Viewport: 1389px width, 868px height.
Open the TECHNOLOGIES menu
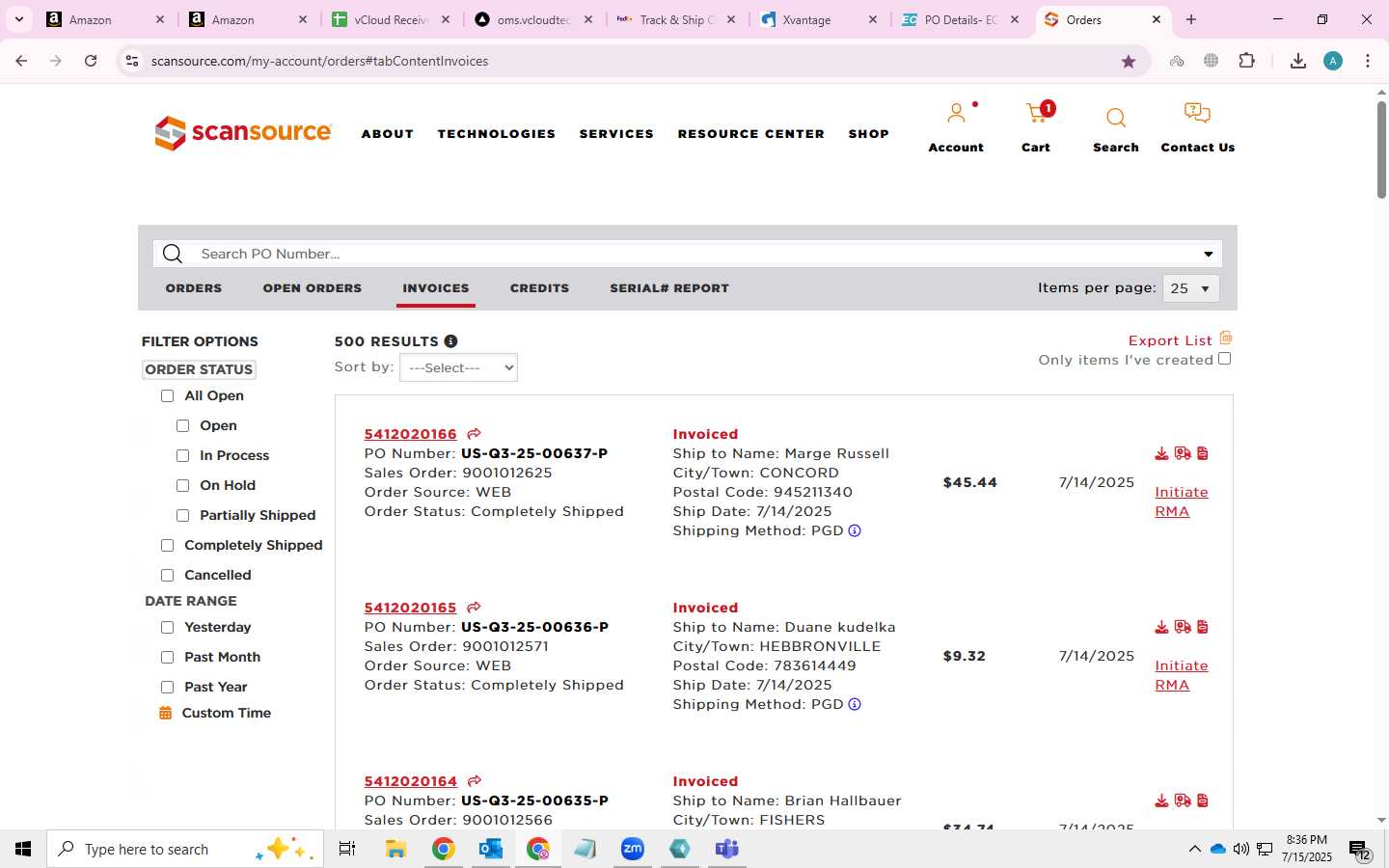point(497,134)
